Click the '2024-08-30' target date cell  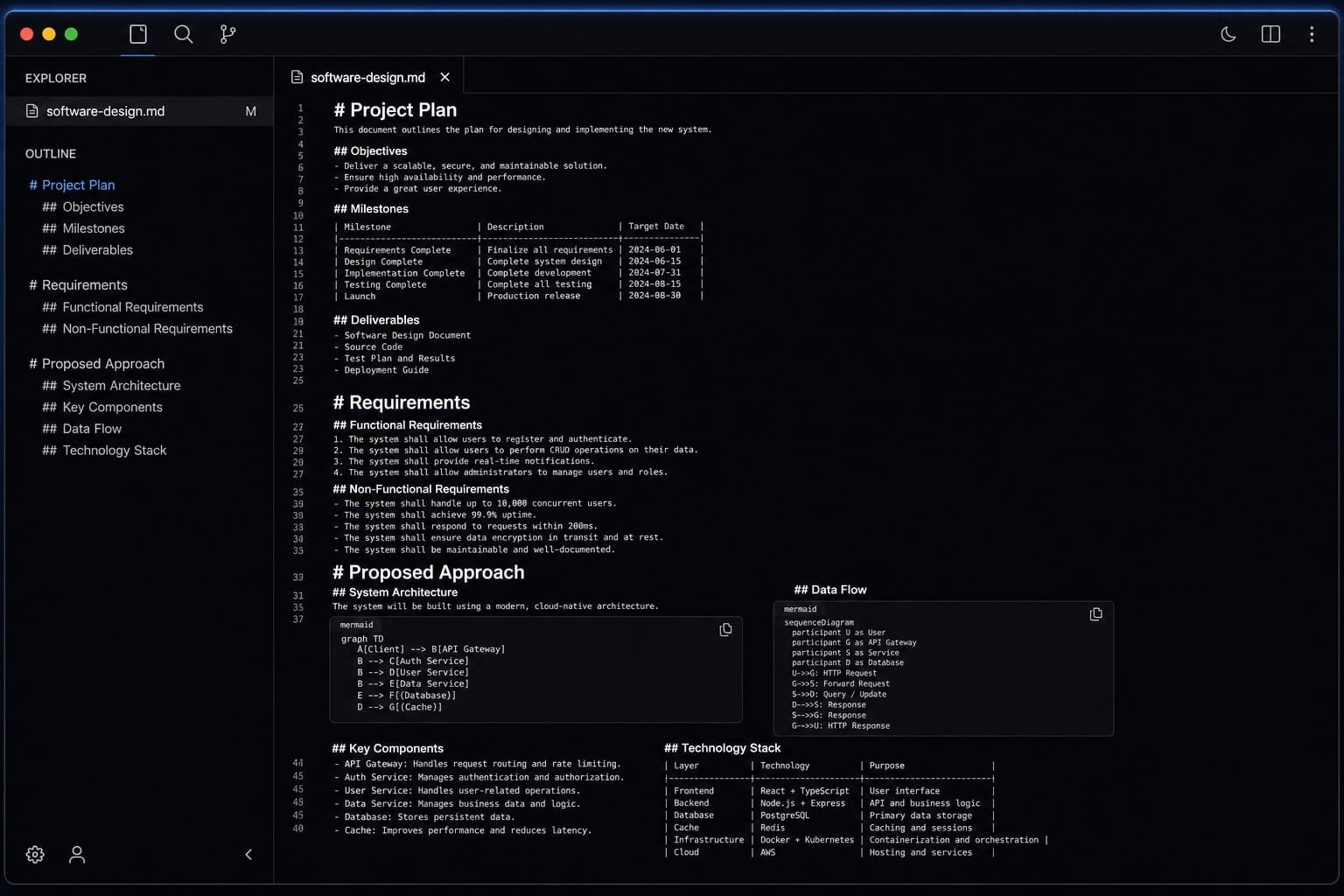(x=654, y=296)
